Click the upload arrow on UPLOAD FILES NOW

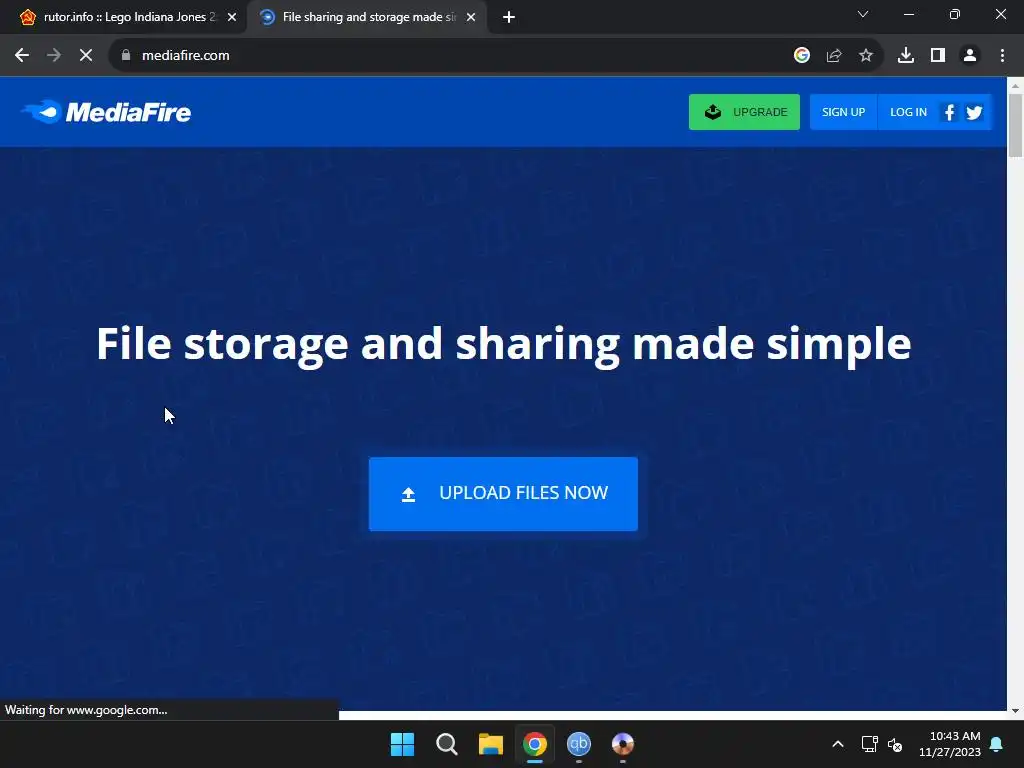point(408,494)
